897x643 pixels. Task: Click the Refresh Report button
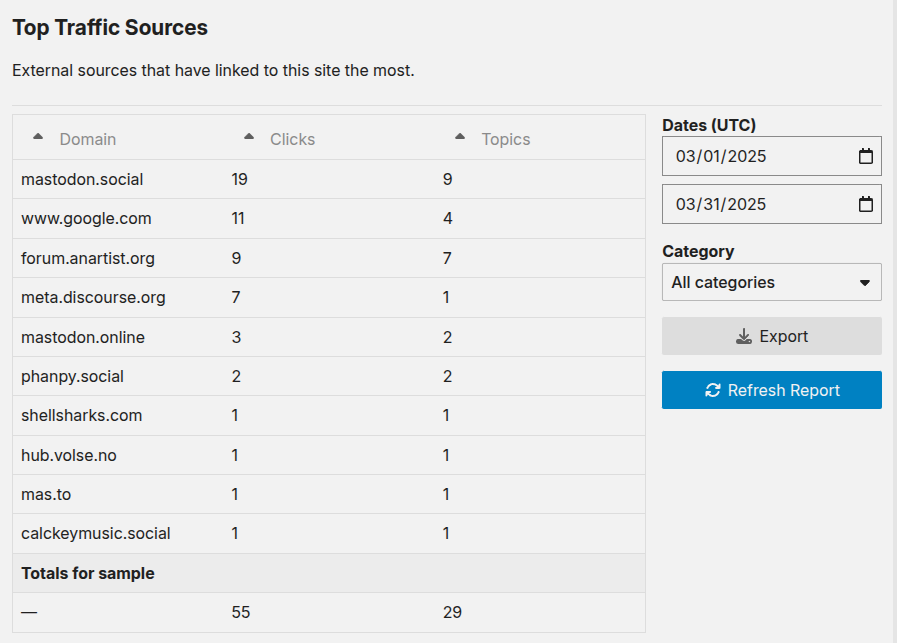click(772, 390)
